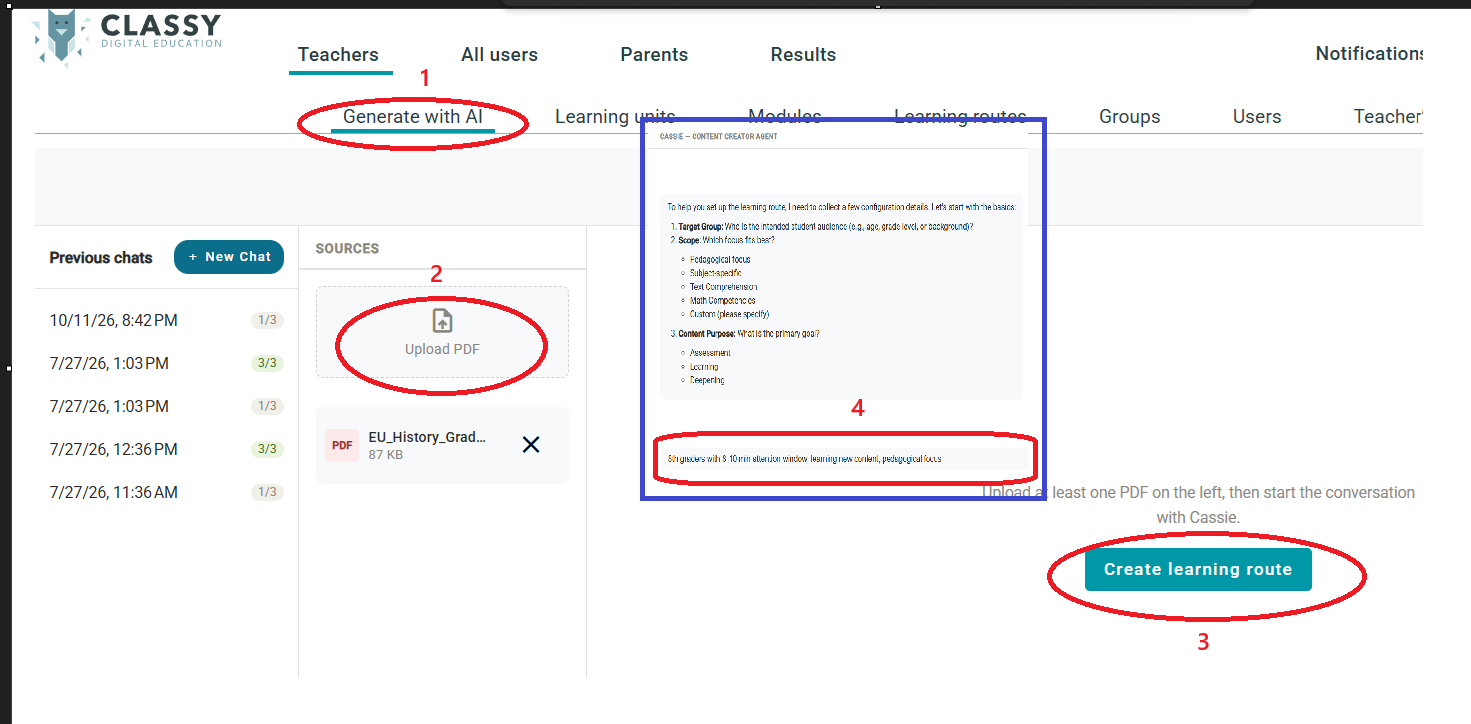The image size is (1471, 724).
Task: Click the 1/3 badge on the 11:36 AM chat
Action: tap(267, 493)
